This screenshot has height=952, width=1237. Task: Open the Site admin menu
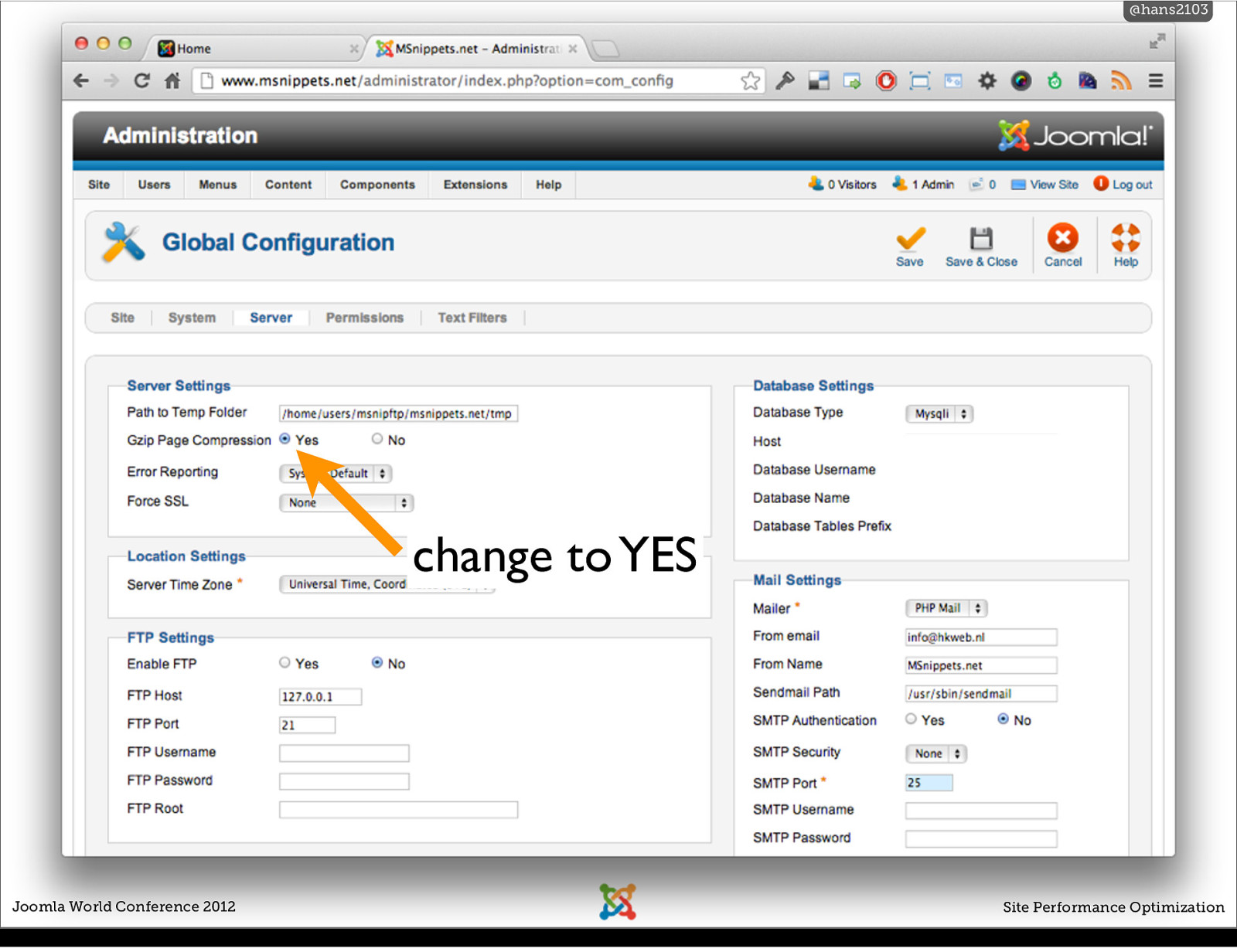click(x=99, y=185)
